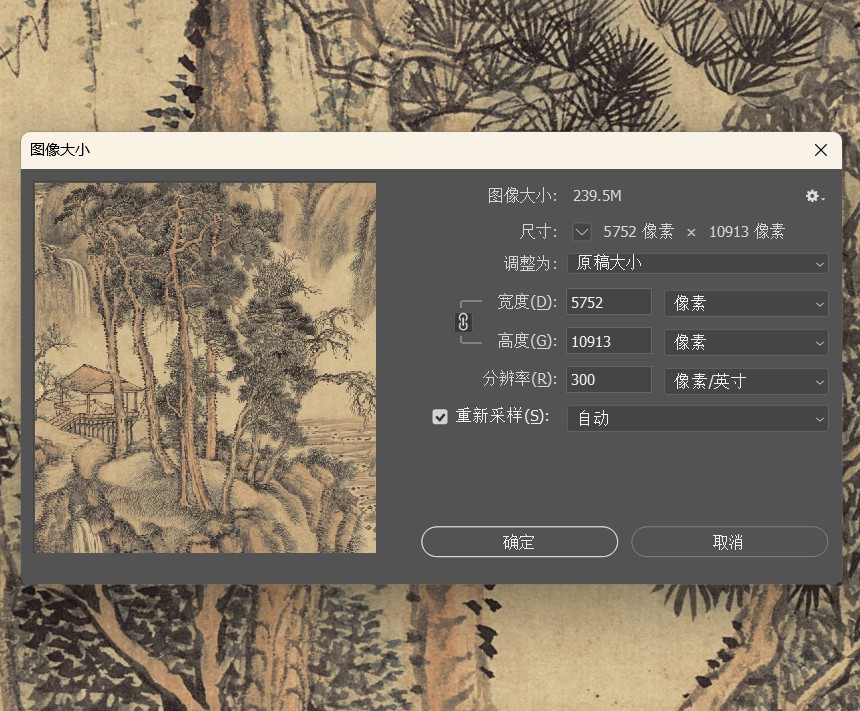The width and height of the screenshot is (860, 711).
Task: Click the 宽度 input field showing 5752
Action: (609, 302)
